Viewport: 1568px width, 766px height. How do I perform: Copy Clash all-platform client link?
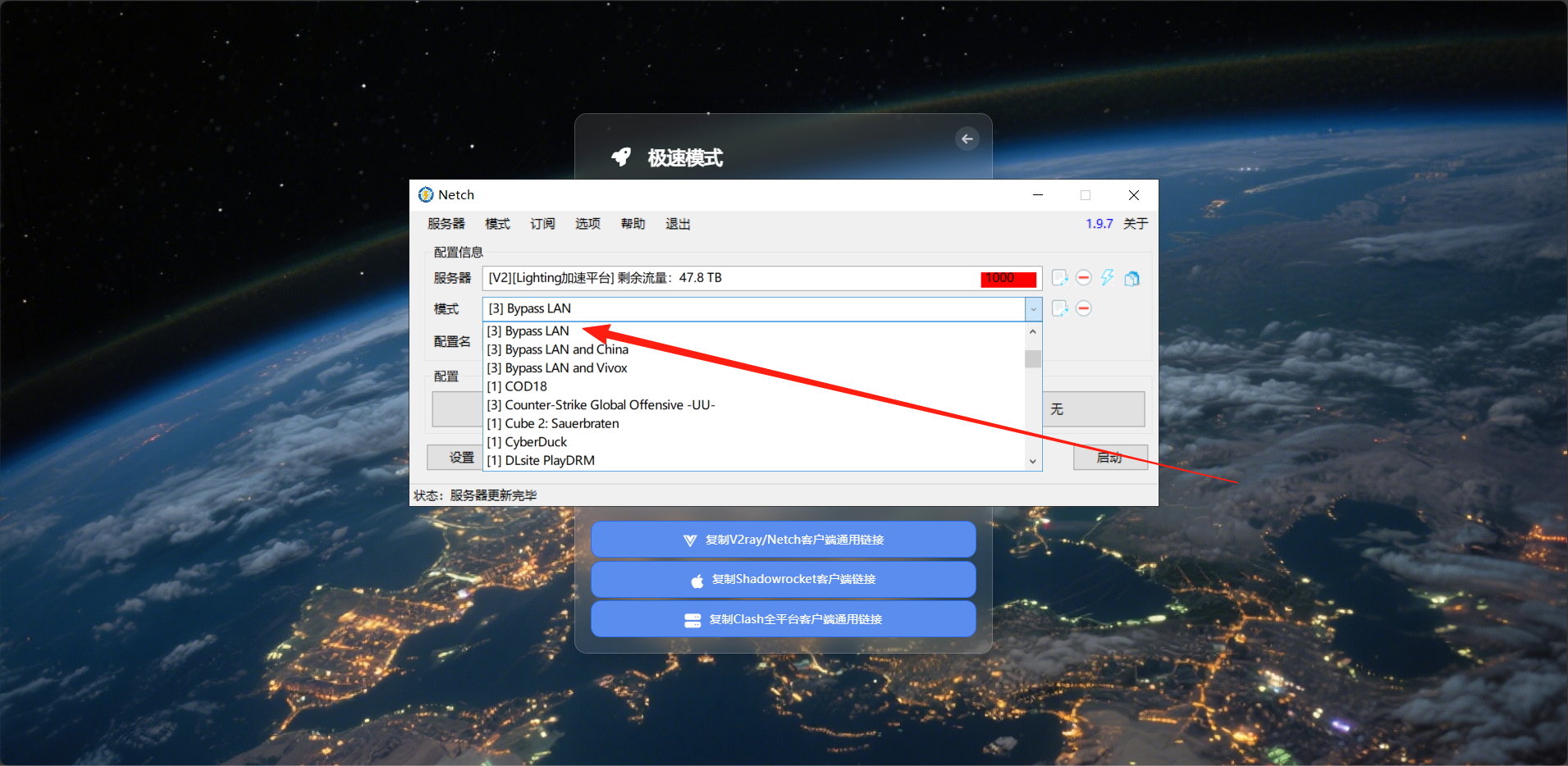tap(784, 619)
